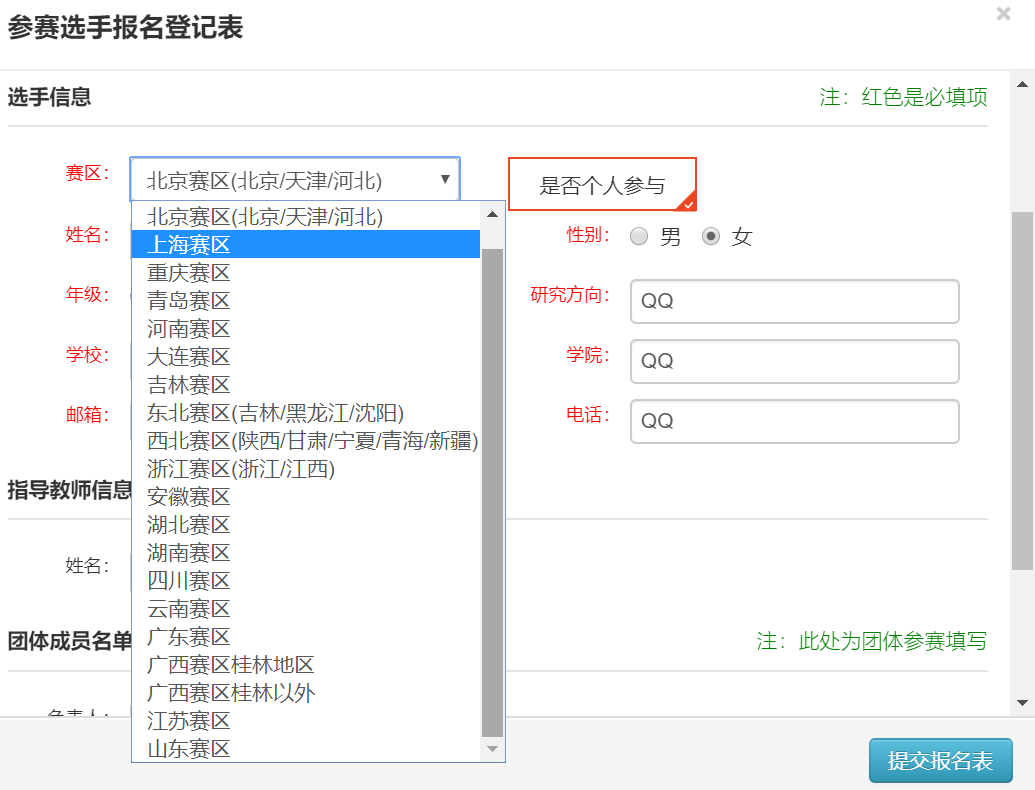Select the 女 radio button
Image resolution: width=1035 pixels, height=790 pixels.
(711, 237)
